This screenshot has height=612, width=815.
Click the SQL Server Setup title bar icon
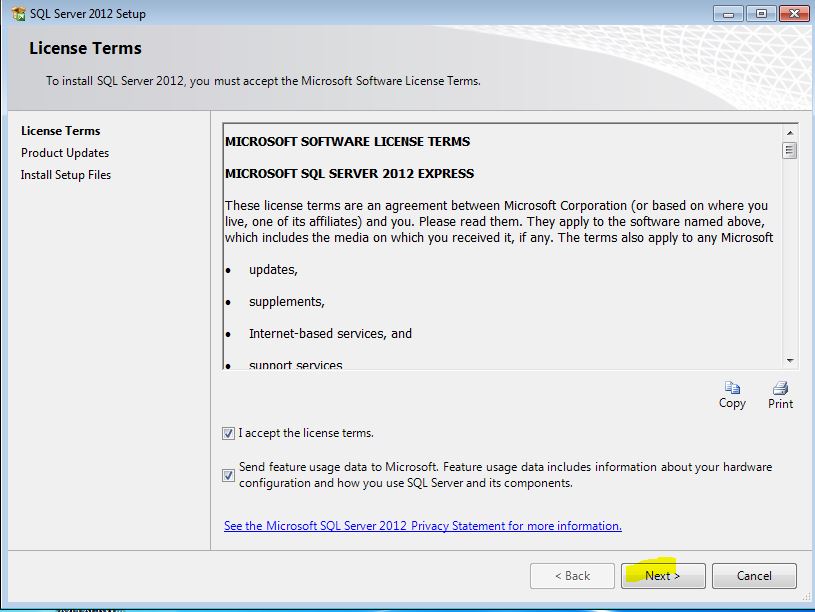pyautogui.click(x=19, y=14)
